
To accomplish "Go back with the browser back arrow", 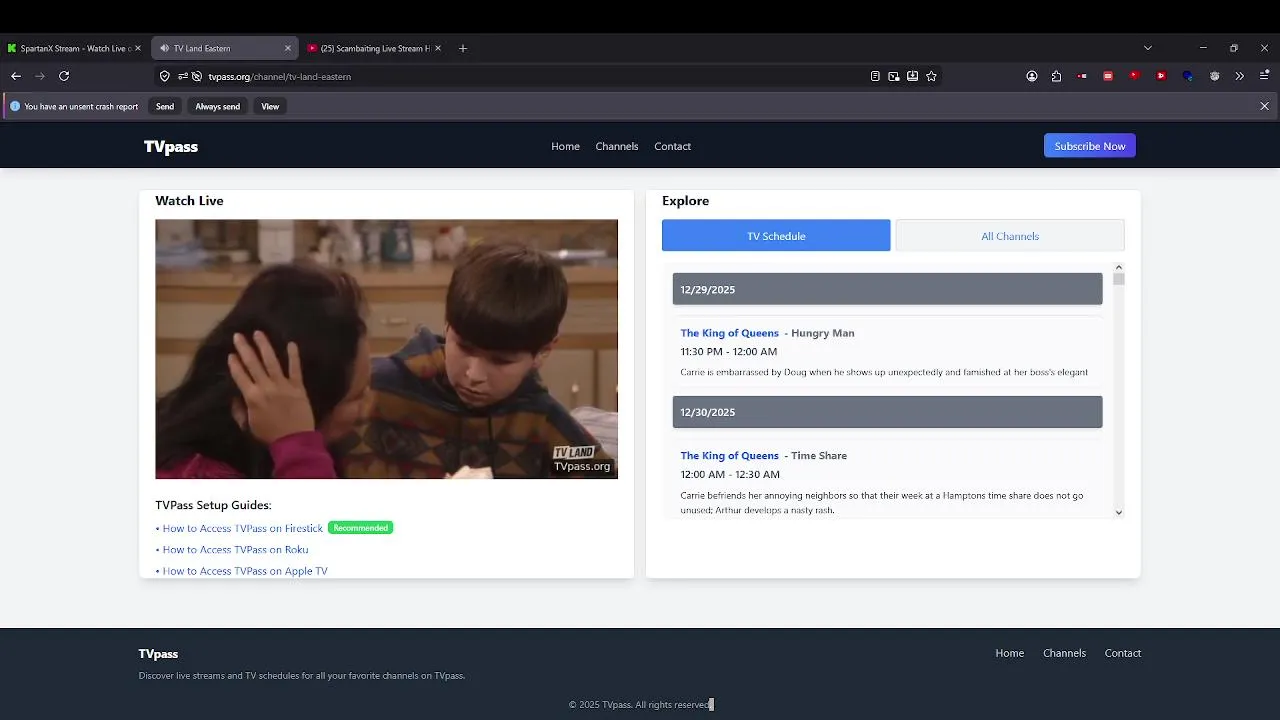I will pos(16,76).
